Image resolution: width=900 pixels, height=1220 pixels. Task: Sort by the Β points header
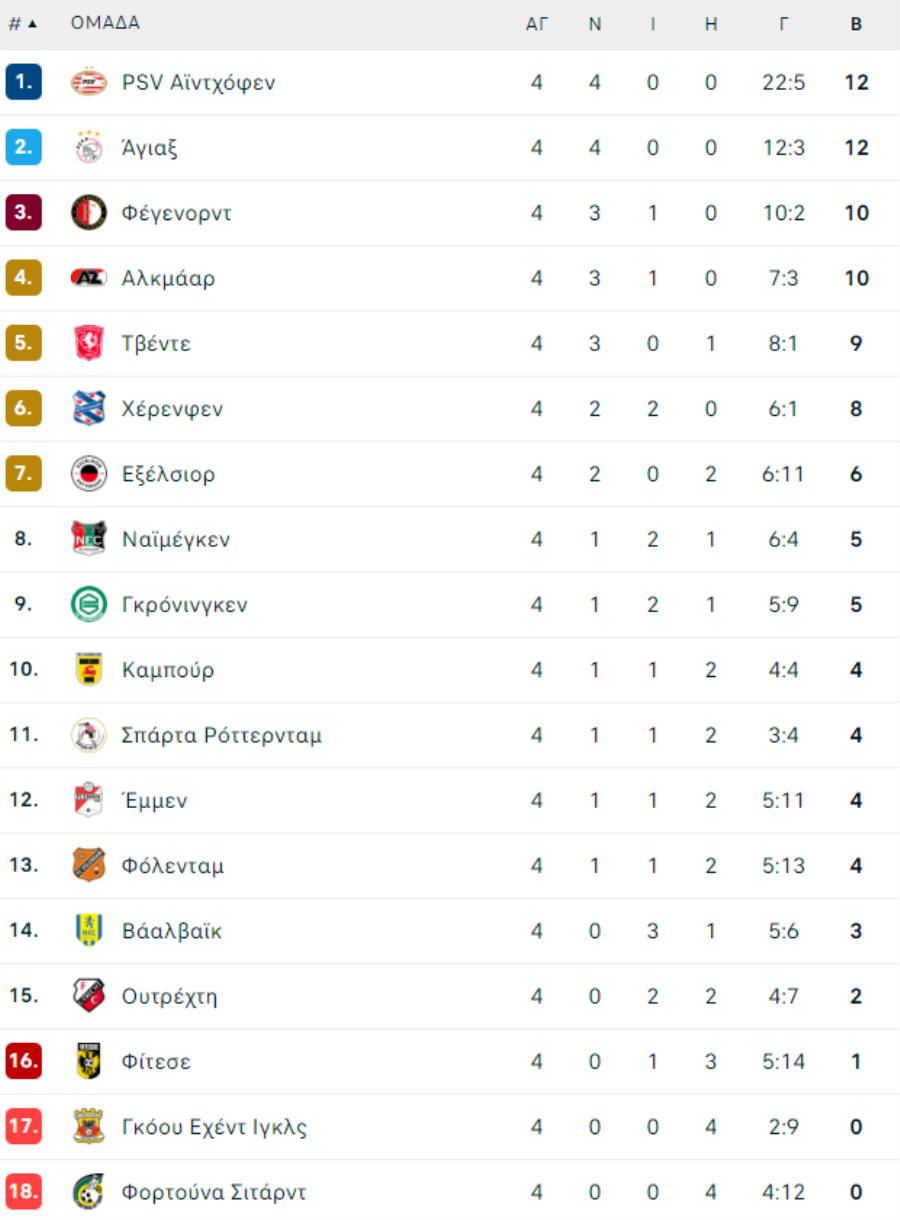tap(856, 25)
